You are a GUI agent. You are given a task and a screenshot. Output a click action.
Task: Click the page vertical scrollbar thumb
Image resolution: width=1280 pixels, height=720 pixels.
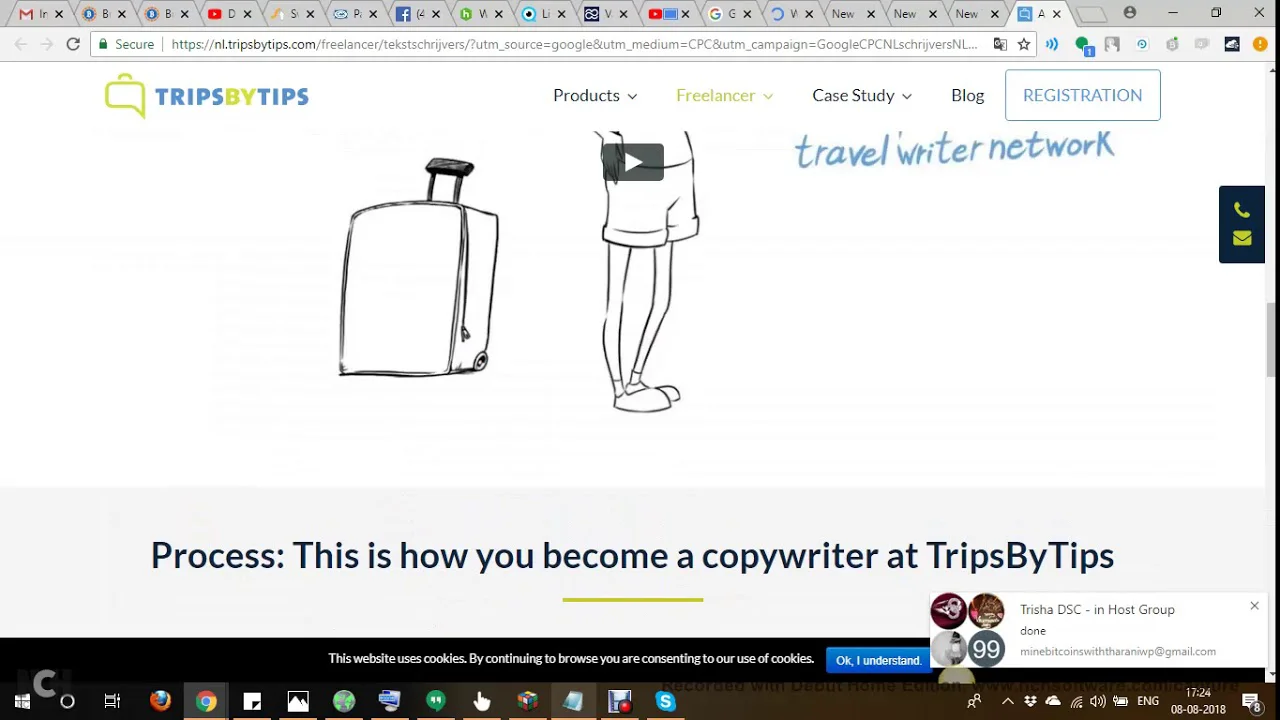tap(1272, 340)
